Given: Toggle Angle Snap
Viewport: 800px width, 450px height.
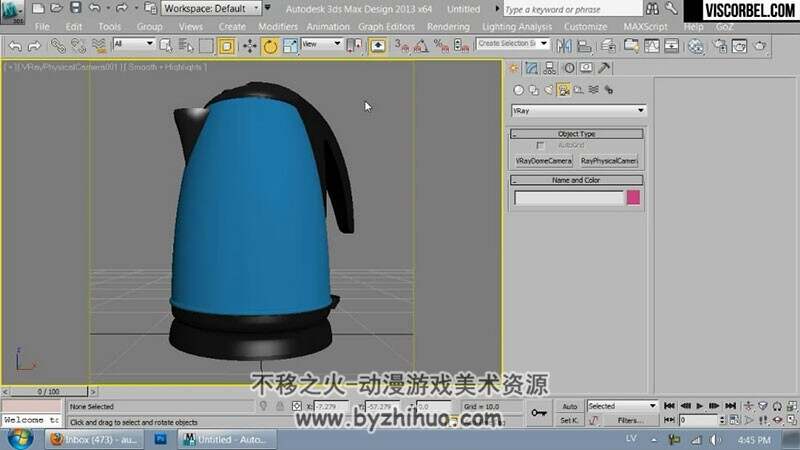Looking at the screenshot, I should click(421, 46).
